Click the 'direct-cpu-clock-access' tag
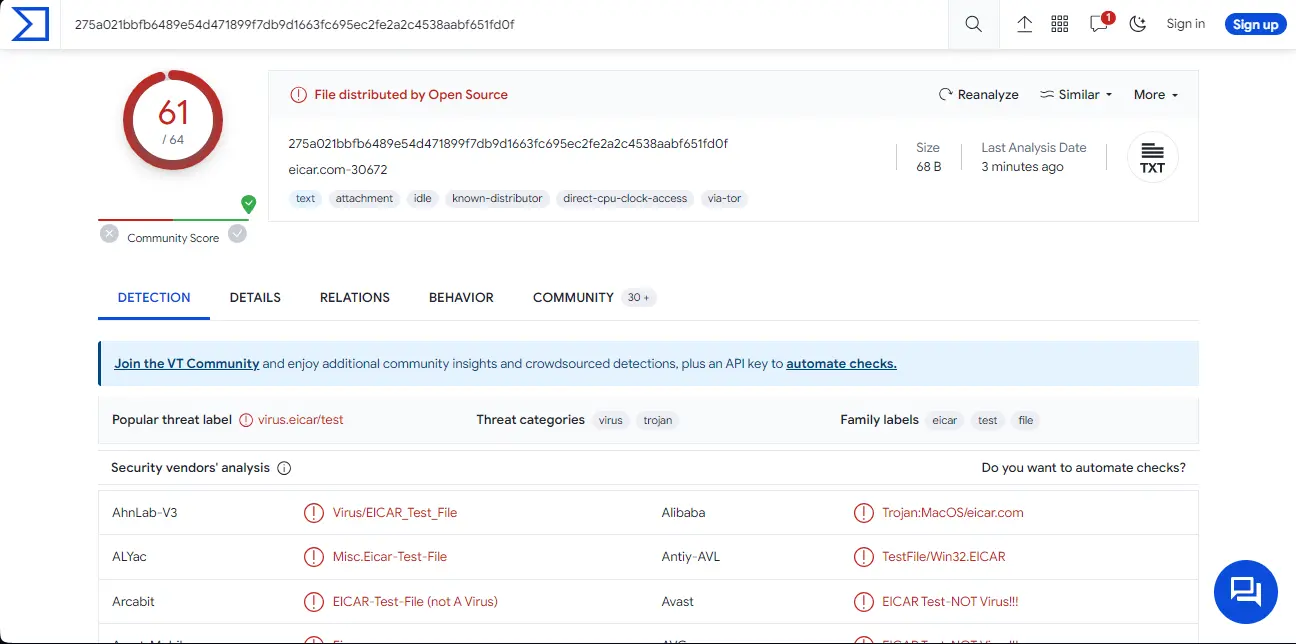1296x644 pixels. (x=625, y=198)
